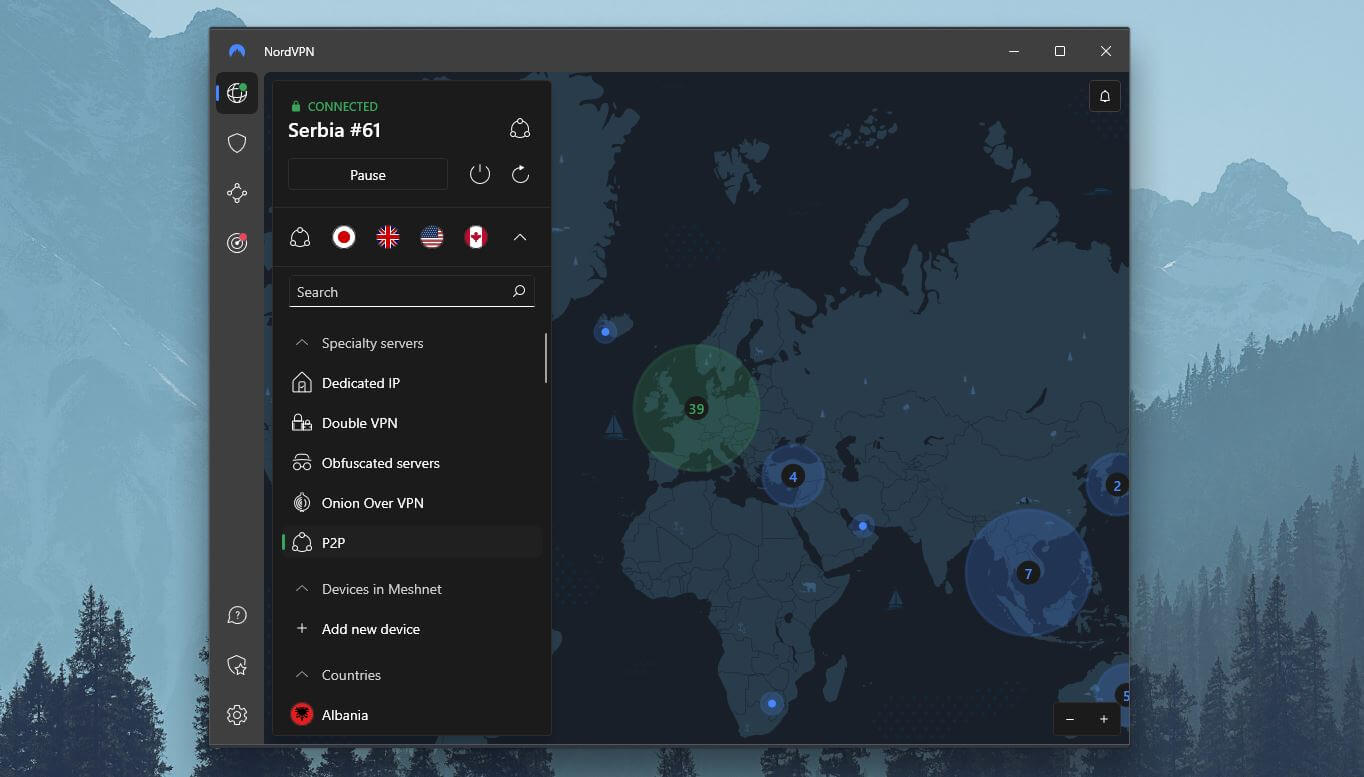Select the P2P quick-connect icon in recents row
Screen dimensions: 1364x777
pos(300,237)
